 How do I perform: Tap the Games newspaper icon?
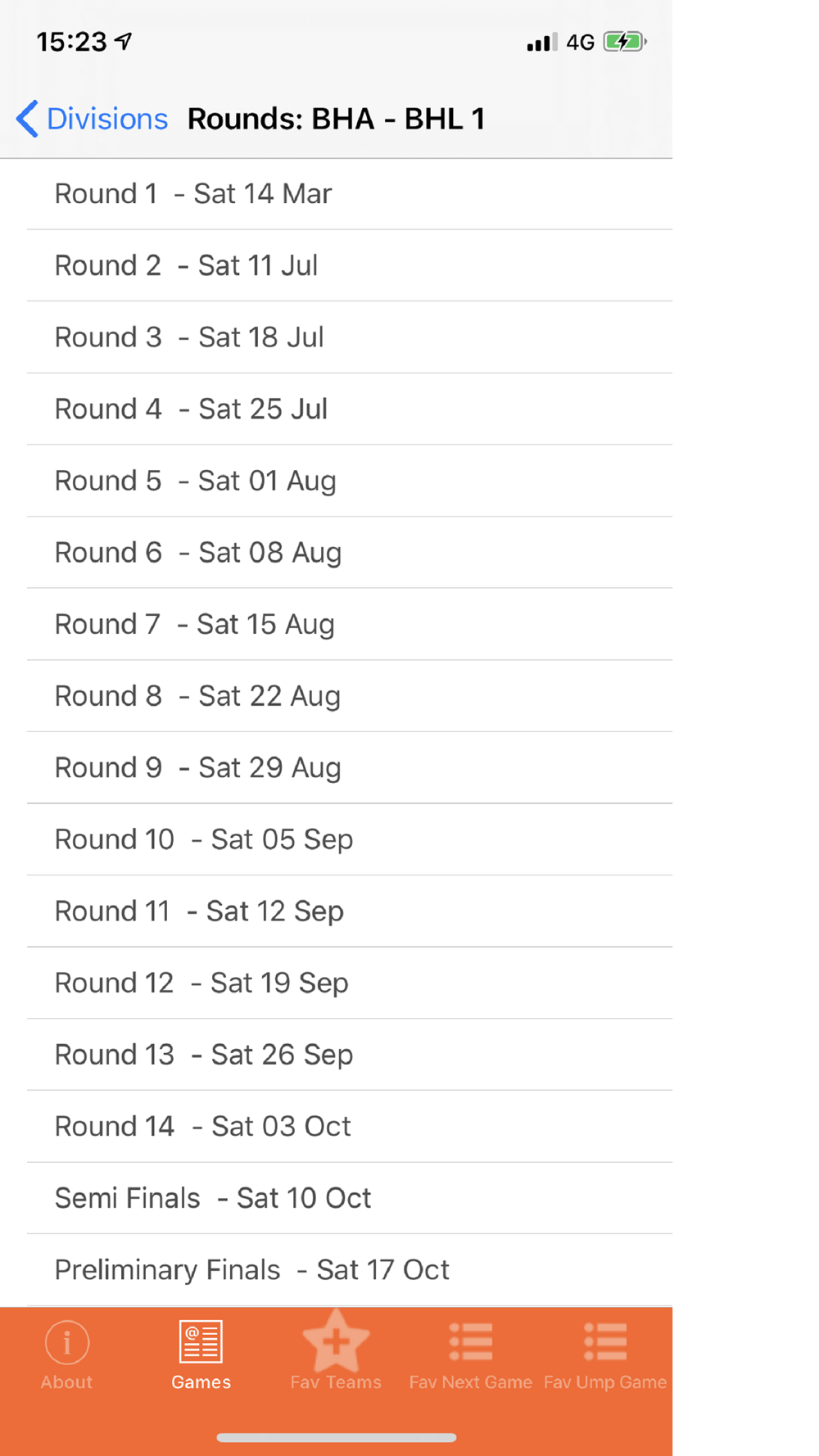[x=201, y=1343]
